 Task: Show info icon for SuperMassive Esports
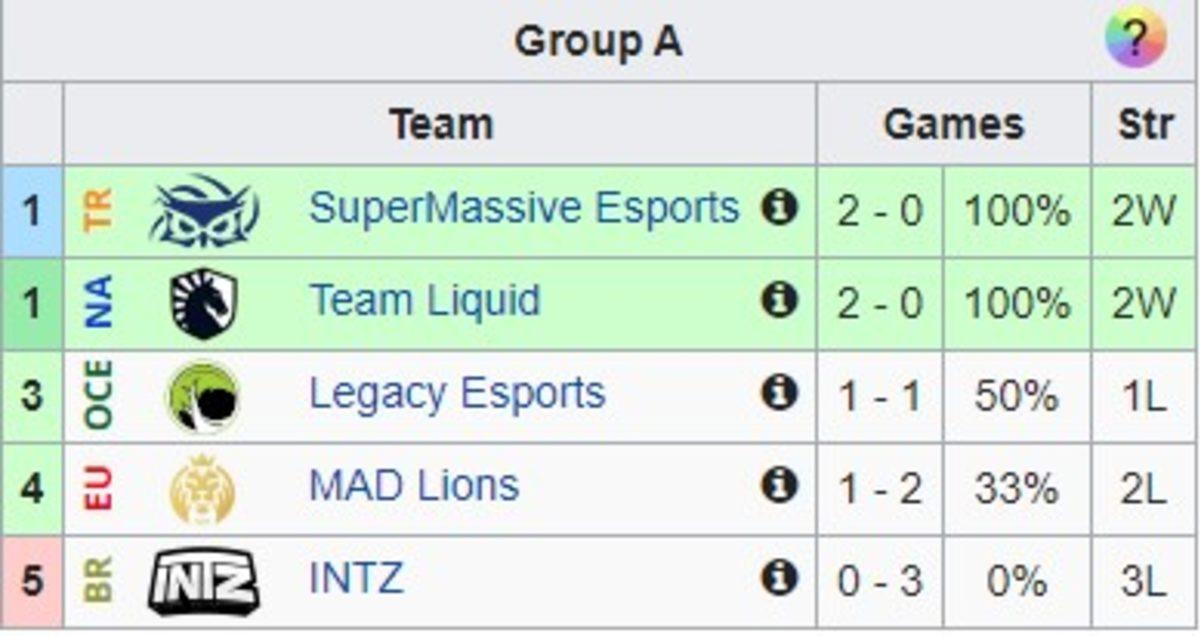pos(779,209)
